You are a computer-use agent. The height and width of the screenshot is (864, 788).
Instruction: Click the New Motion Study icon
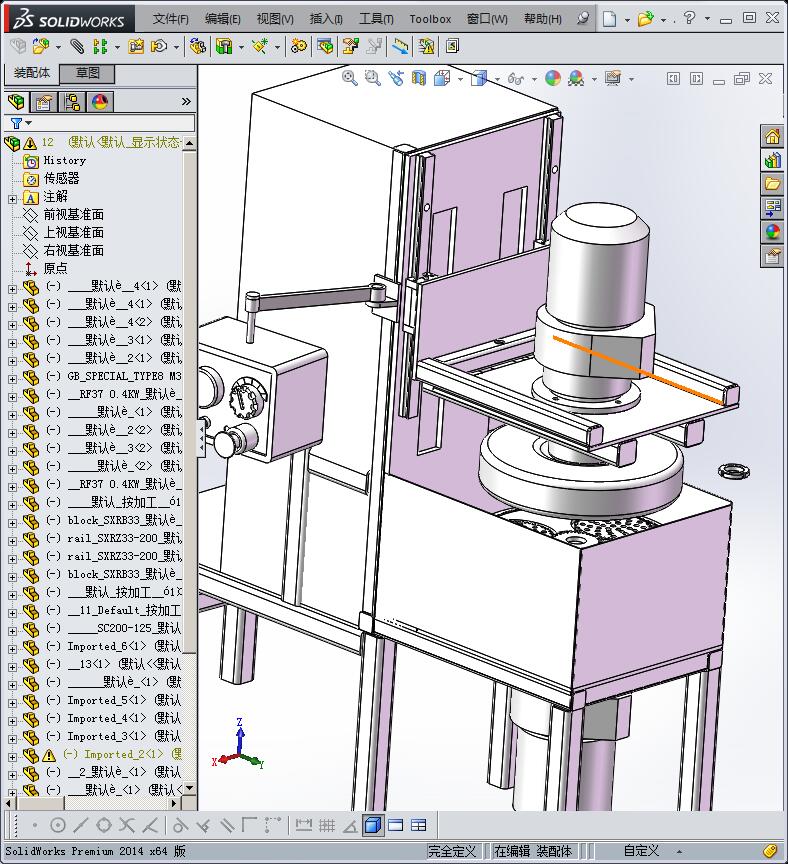click(x=299, y=46)
